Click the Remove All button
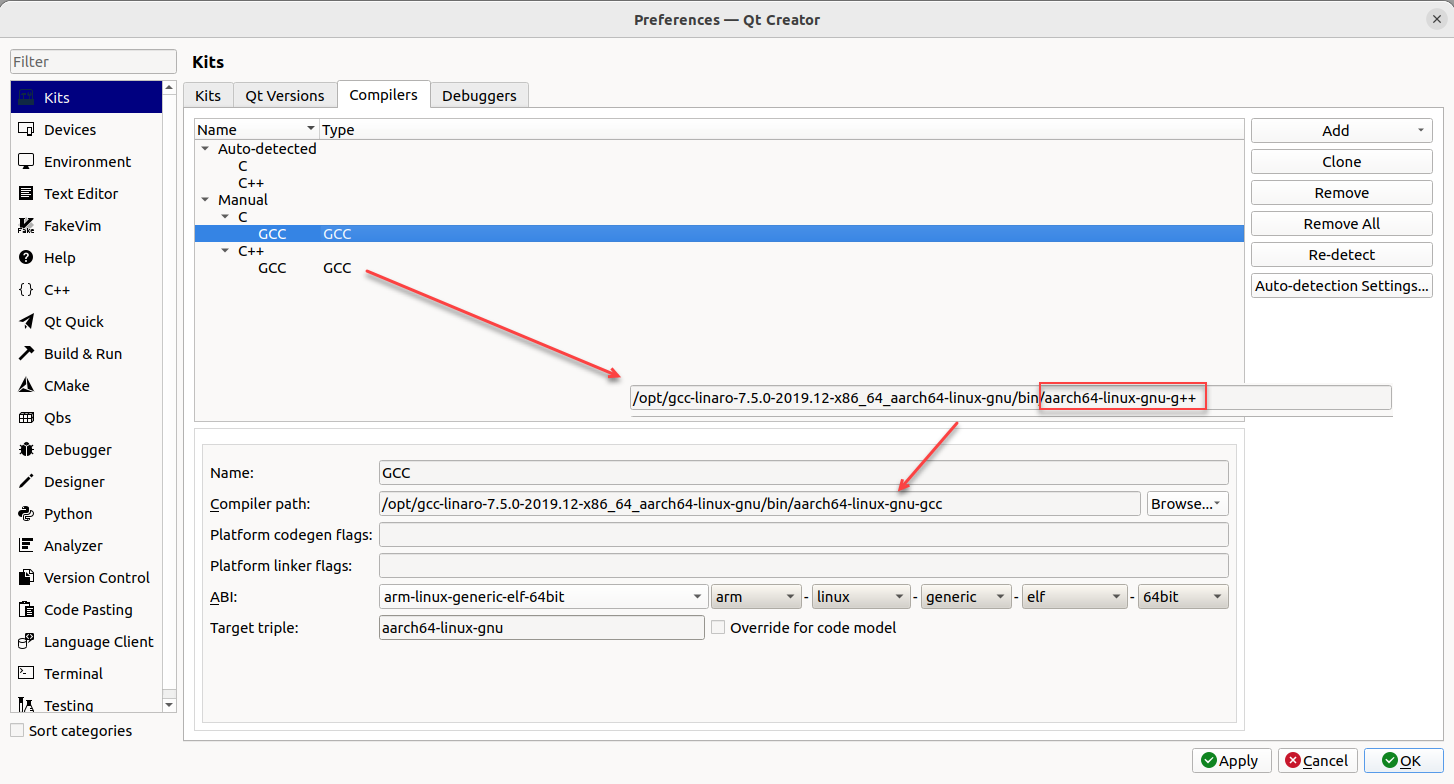 click(x=1342, y=224)
